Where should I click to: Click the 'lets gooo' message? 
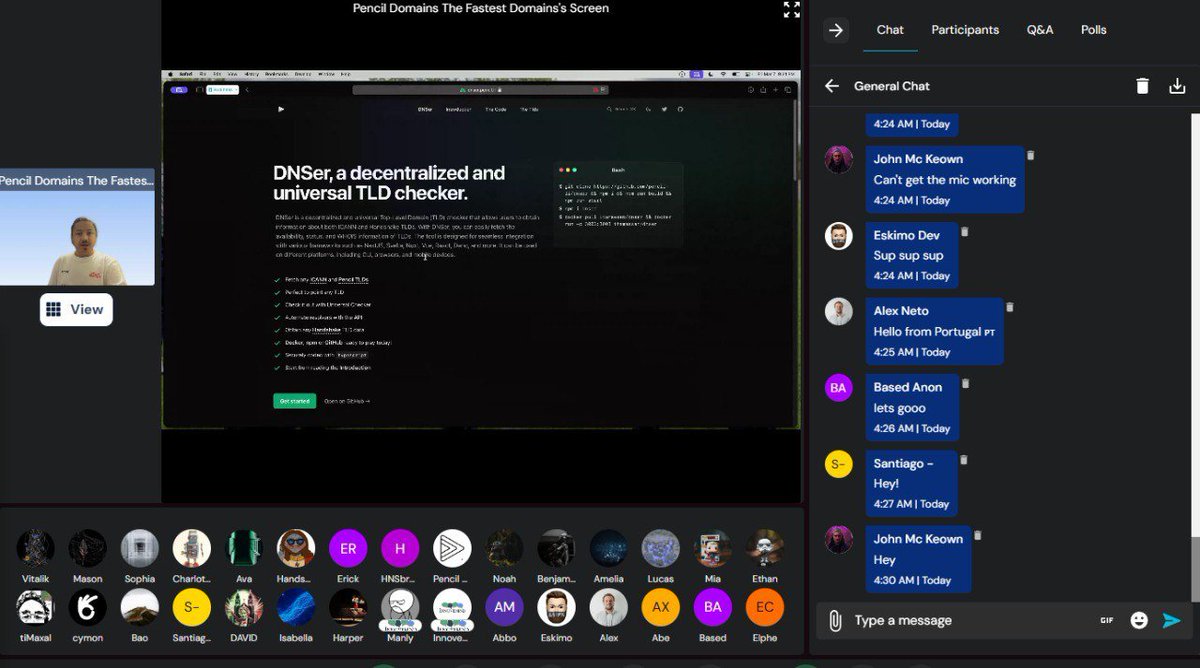click(899, 408)
